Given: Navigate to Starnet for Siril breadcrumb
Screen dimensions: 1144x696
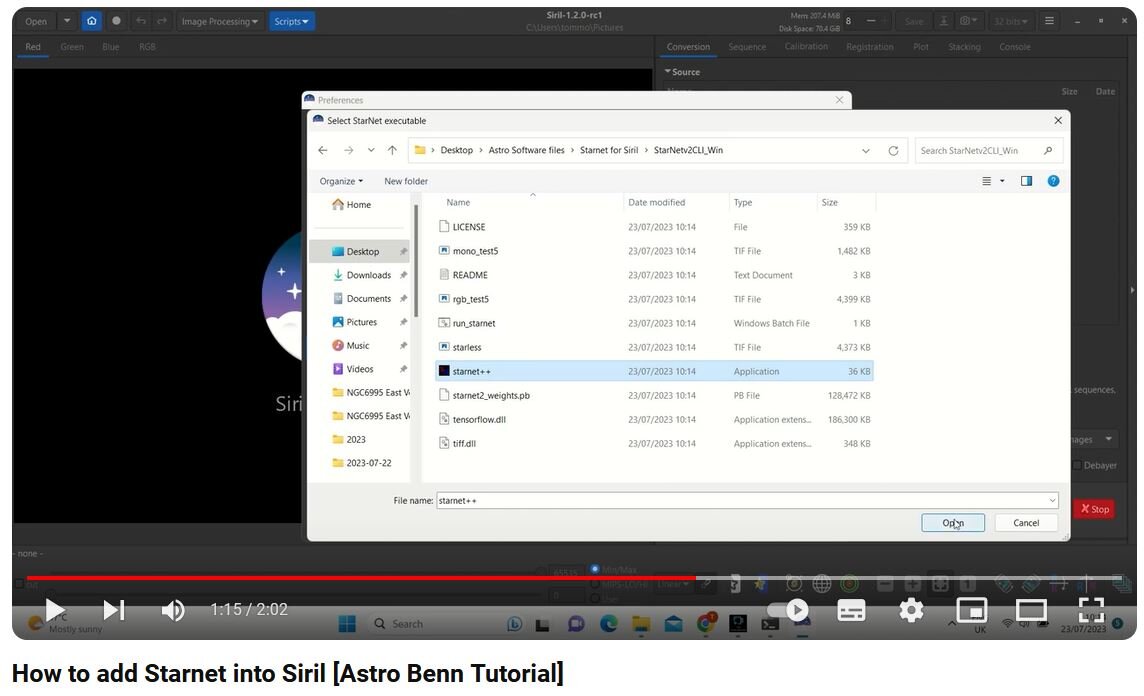Looking at the screenshot, I should [x=608, y=150].
